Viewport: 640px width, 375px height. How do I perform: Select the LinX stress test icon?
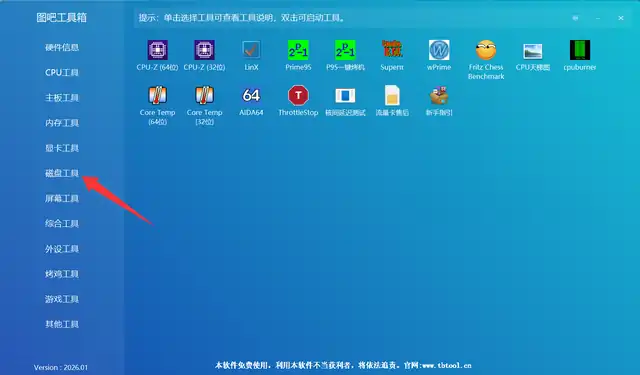pos(251,50)
